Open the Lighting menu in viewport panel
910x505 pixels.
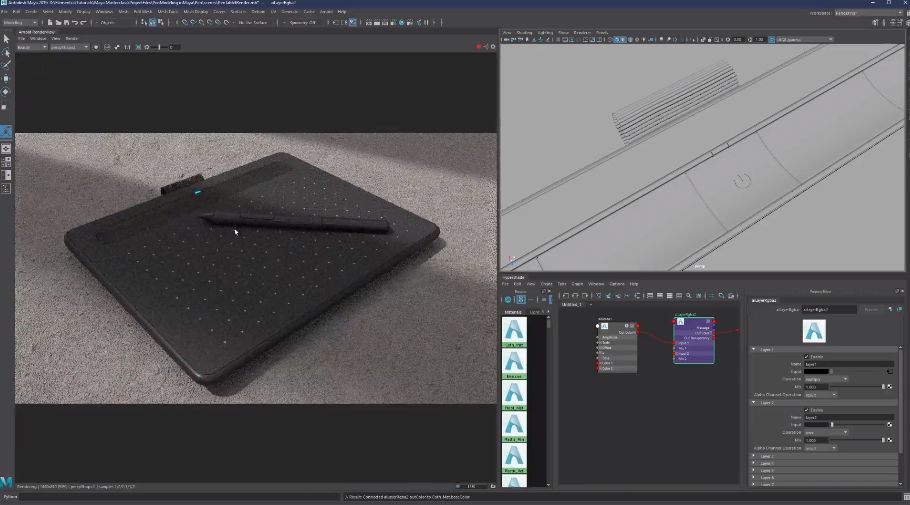click(x=545, y=33)
